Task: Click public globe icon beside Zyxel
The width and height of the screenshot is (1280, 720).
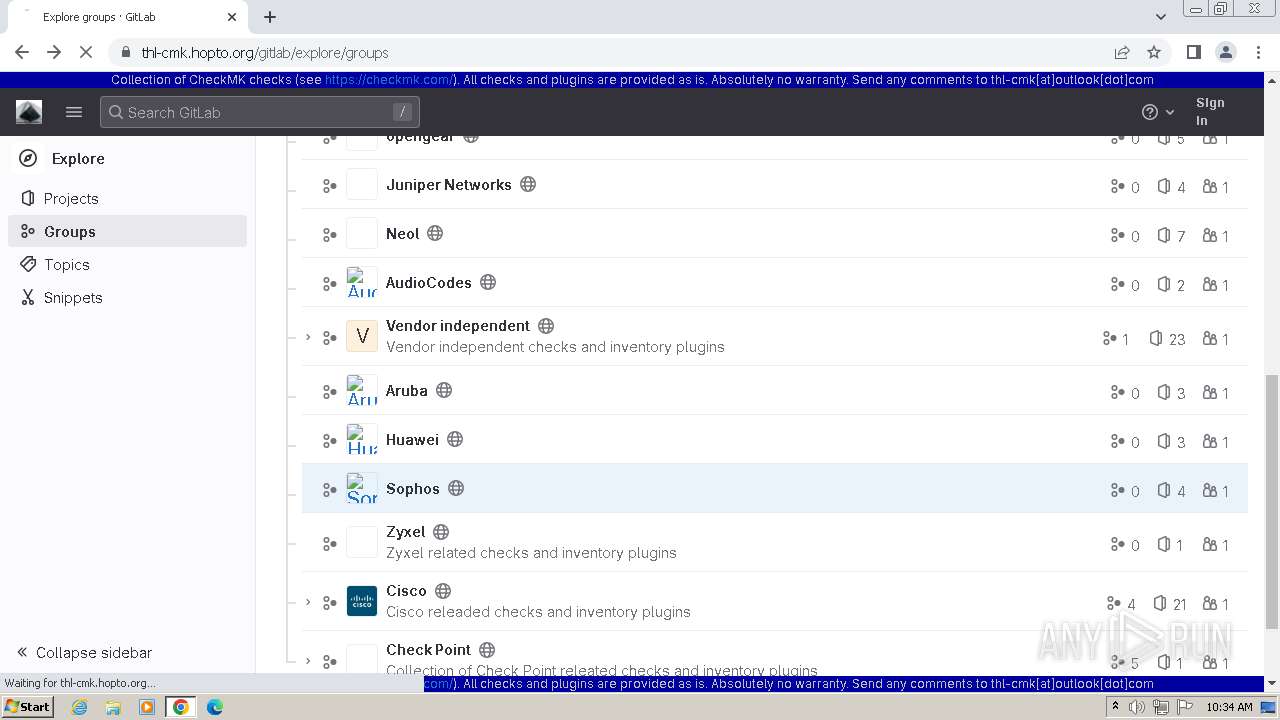Action: (441, 531)
